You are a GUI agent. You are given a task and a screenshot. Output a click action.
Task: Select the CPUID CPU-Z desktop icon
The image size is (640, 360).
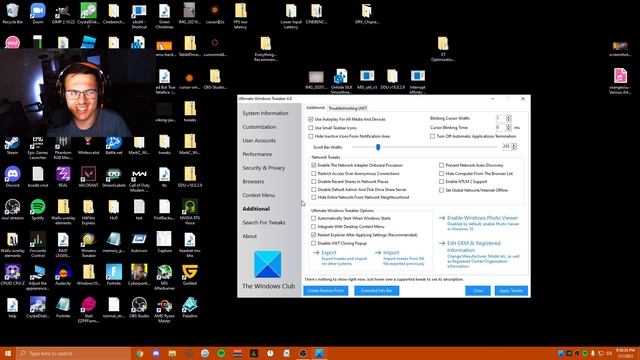(12, 275)
